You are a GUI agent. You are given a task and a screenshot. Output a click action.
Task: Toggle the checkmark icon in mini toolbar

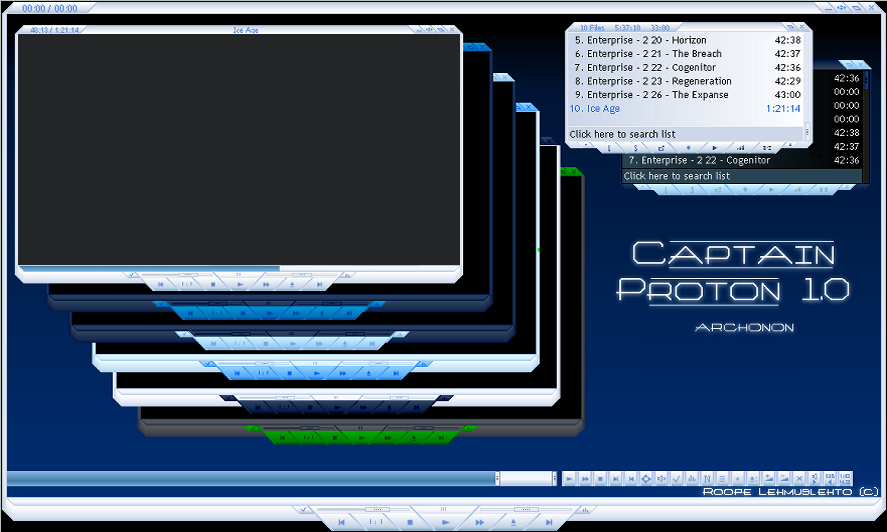click(x=676, y=479)
